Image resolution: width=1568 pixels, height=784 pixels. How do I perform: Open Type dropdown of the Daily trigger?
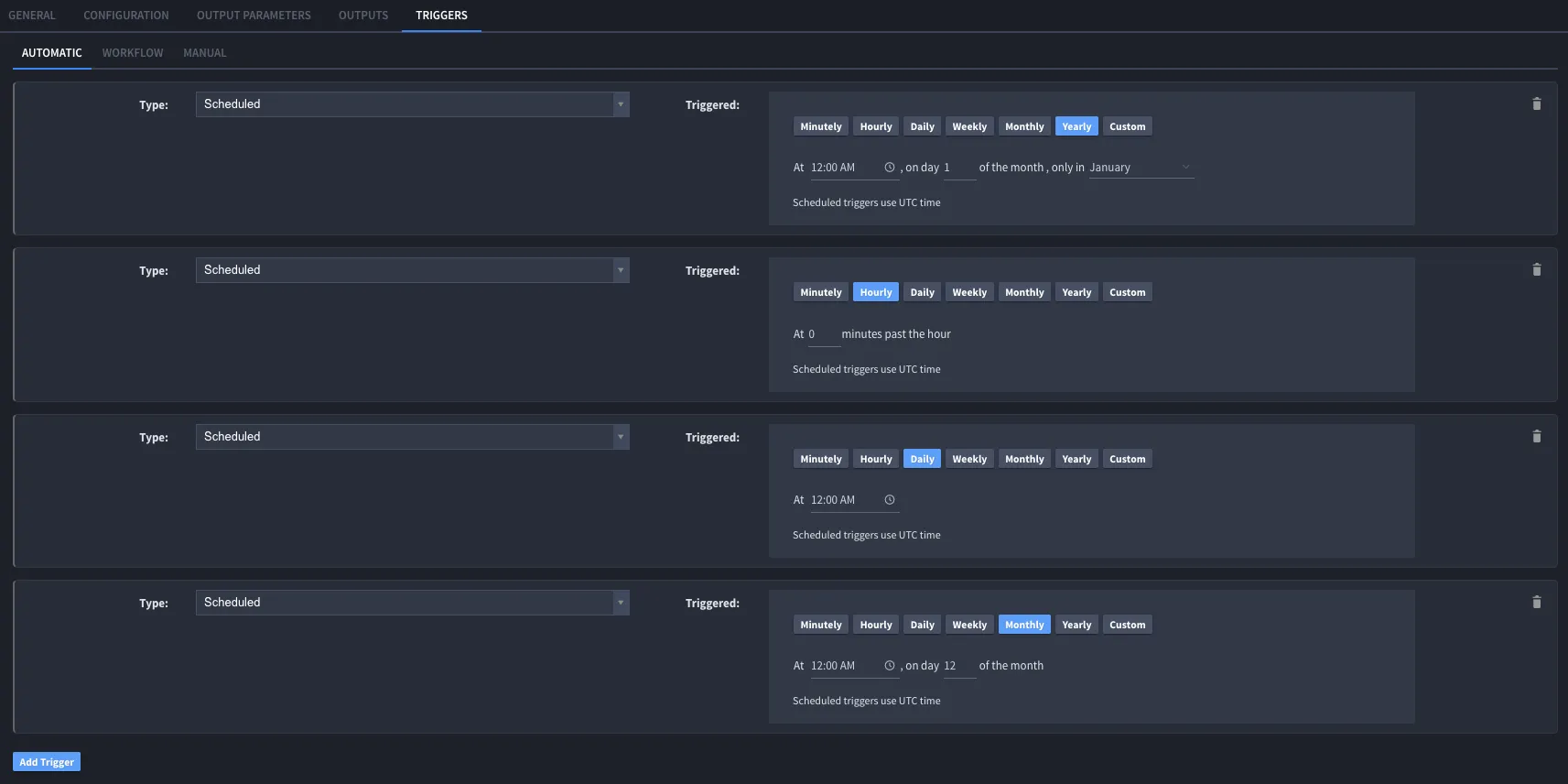click(413, 437)
